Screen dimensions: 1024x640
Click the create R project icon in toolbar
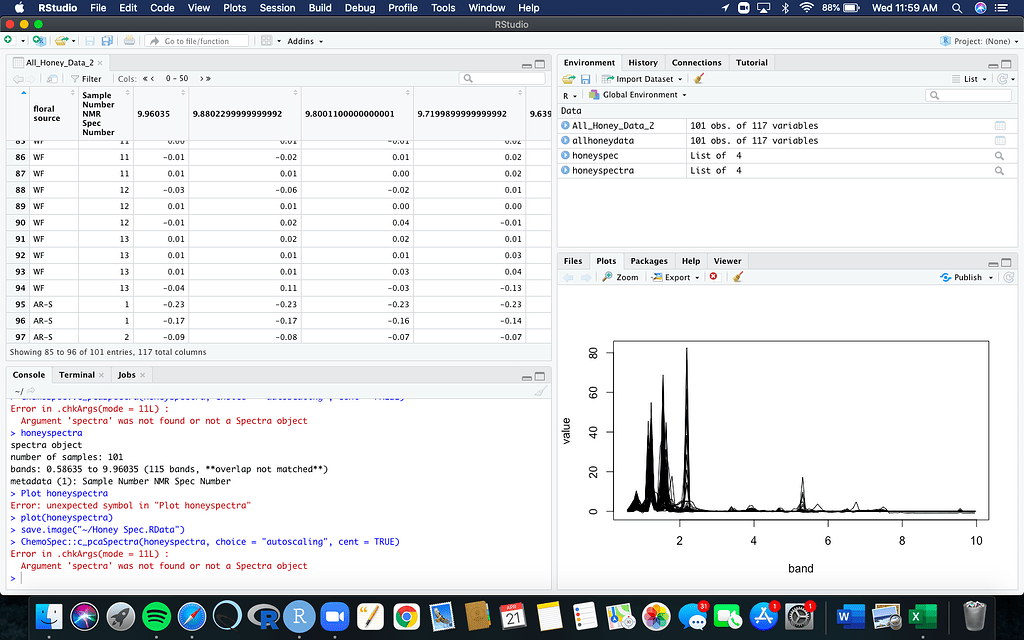(x=39, y=40)
